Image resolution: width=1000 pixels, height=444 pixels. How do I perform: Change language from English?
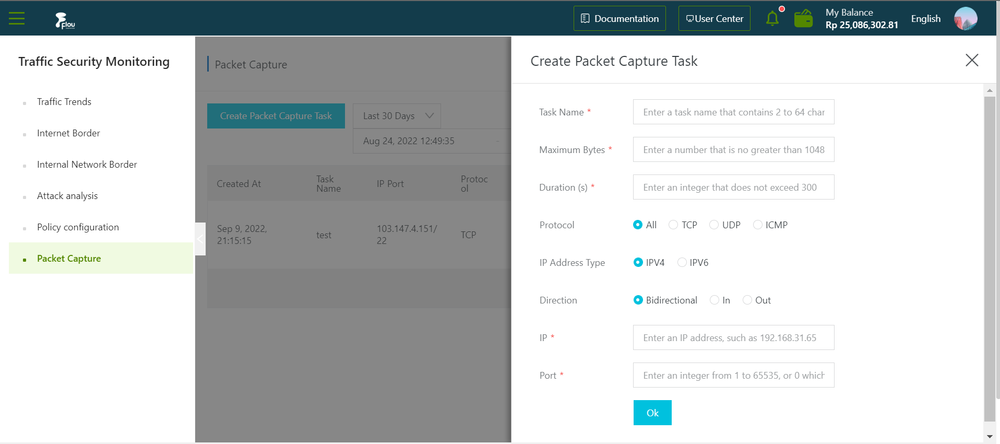pyautogui.click(x=925, y=18)
